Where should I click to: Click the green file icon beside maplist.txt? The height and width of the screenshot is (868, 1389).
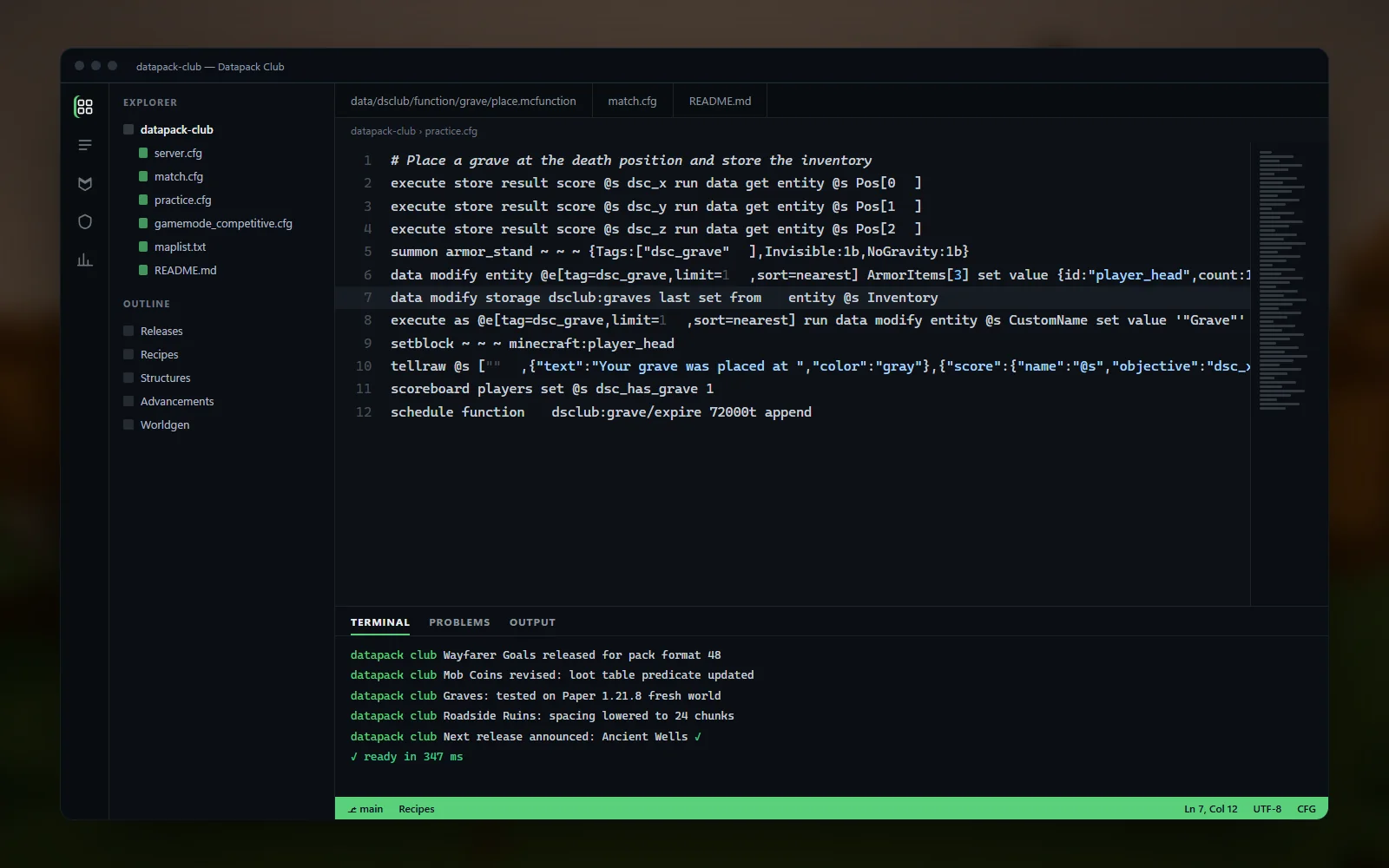(143, 247)
